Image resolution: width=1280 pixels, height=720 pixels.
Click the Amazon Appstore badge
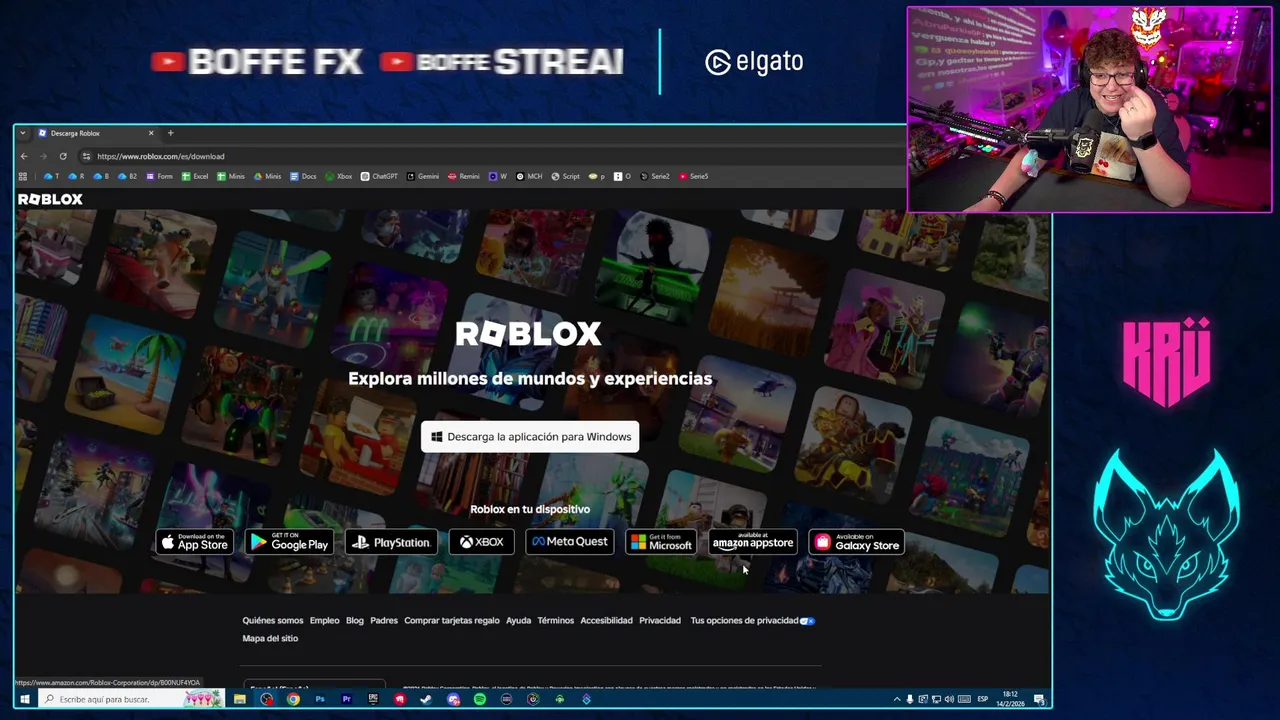(x=753, y=542)
